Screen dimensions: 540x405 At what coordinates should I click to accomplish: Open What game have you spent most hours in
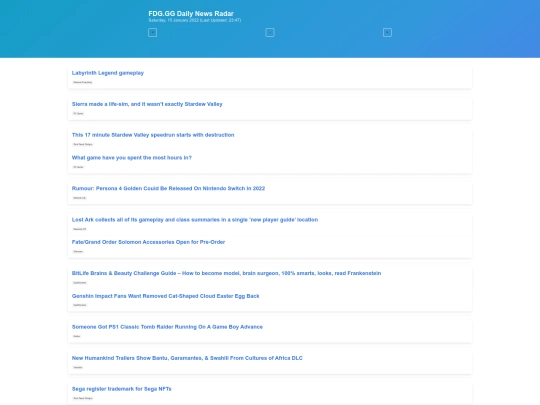pos(132,158)
